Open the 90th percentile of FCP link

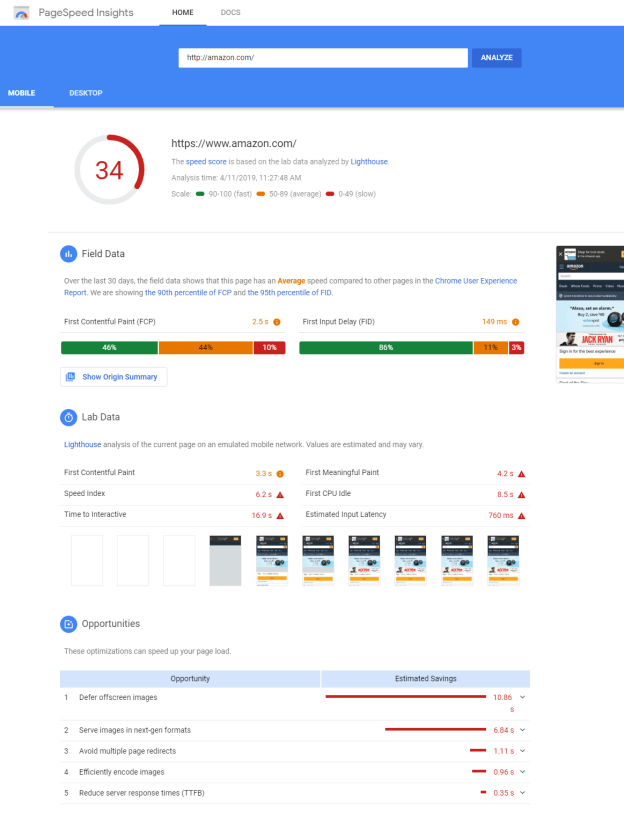coord(188,292)
